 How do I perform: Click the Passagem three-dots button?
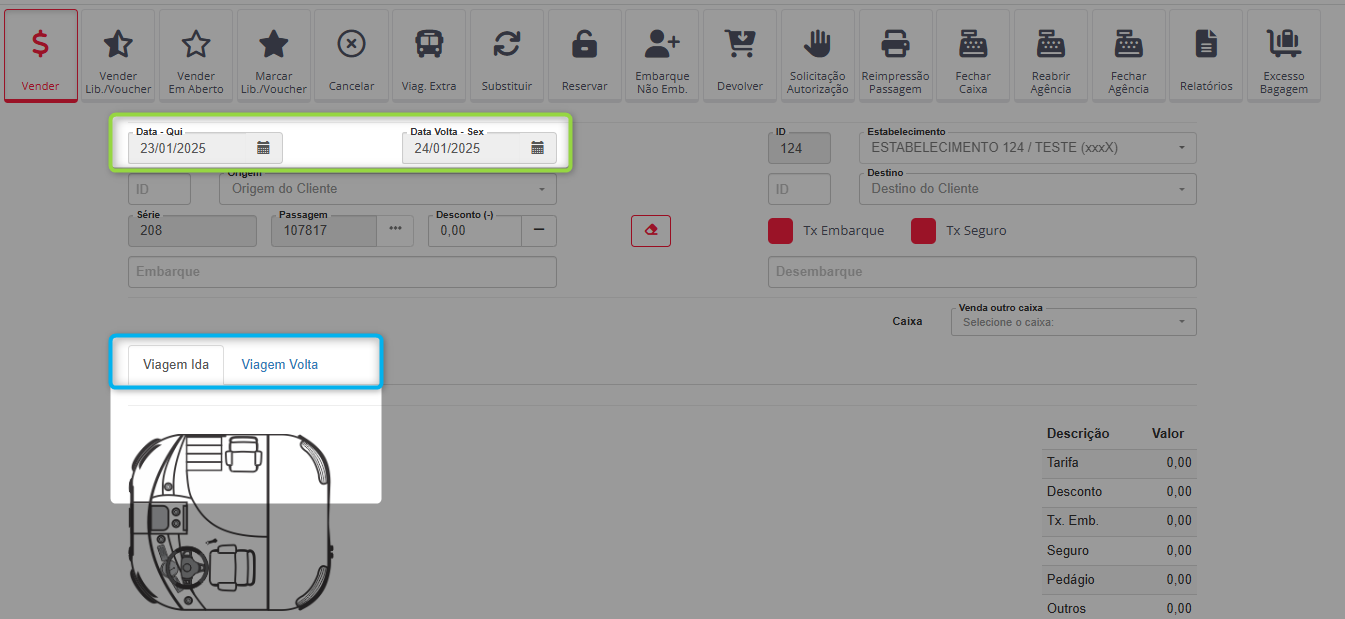[395, 230]
